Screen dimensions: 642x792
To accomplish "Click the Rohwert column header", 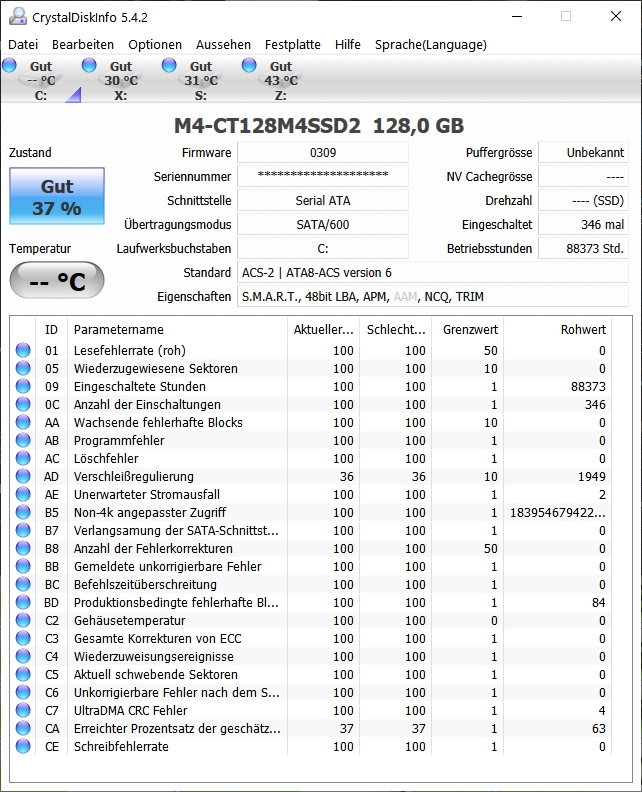I will (557, 329).
